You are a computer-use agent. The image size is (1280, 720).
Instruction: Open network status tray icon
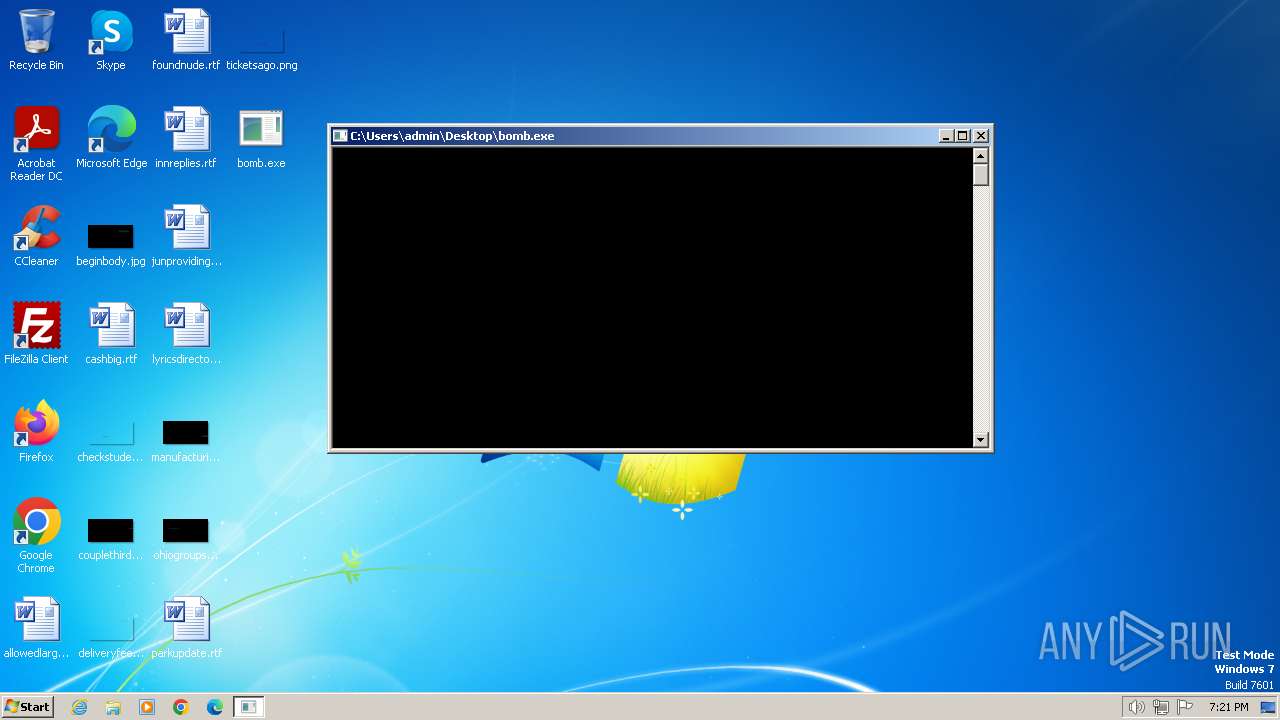coord(1160,707)
